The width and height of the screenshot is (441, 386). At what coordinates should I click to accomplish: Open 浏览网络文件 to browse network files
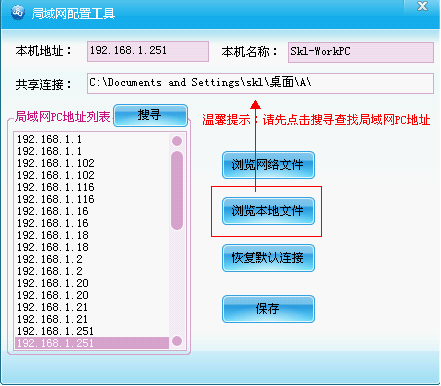click(268, 165)
